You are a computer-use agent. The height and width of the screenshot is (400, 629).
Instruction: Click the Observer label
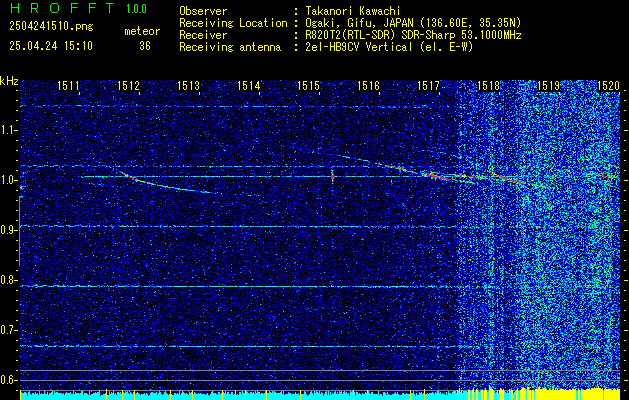(x=203, y=11)
